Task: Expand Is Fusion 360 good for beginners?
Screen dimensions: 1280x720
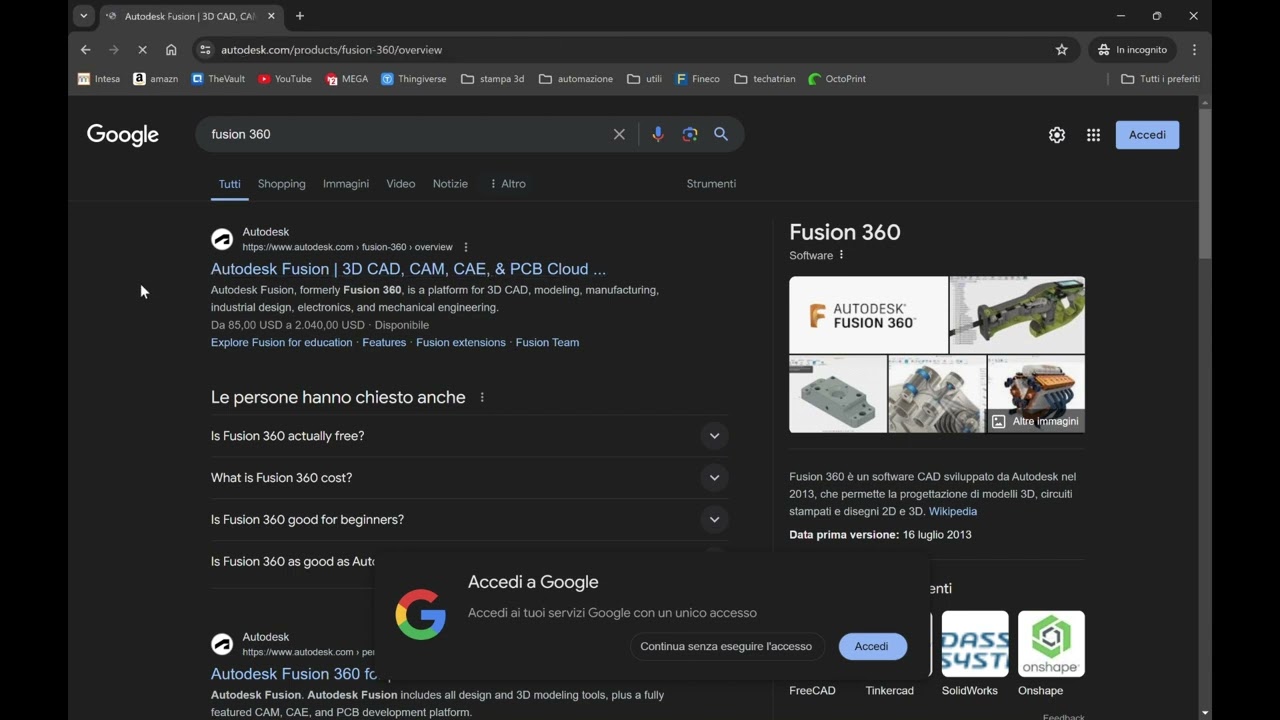Action: (x=469, y=520)
